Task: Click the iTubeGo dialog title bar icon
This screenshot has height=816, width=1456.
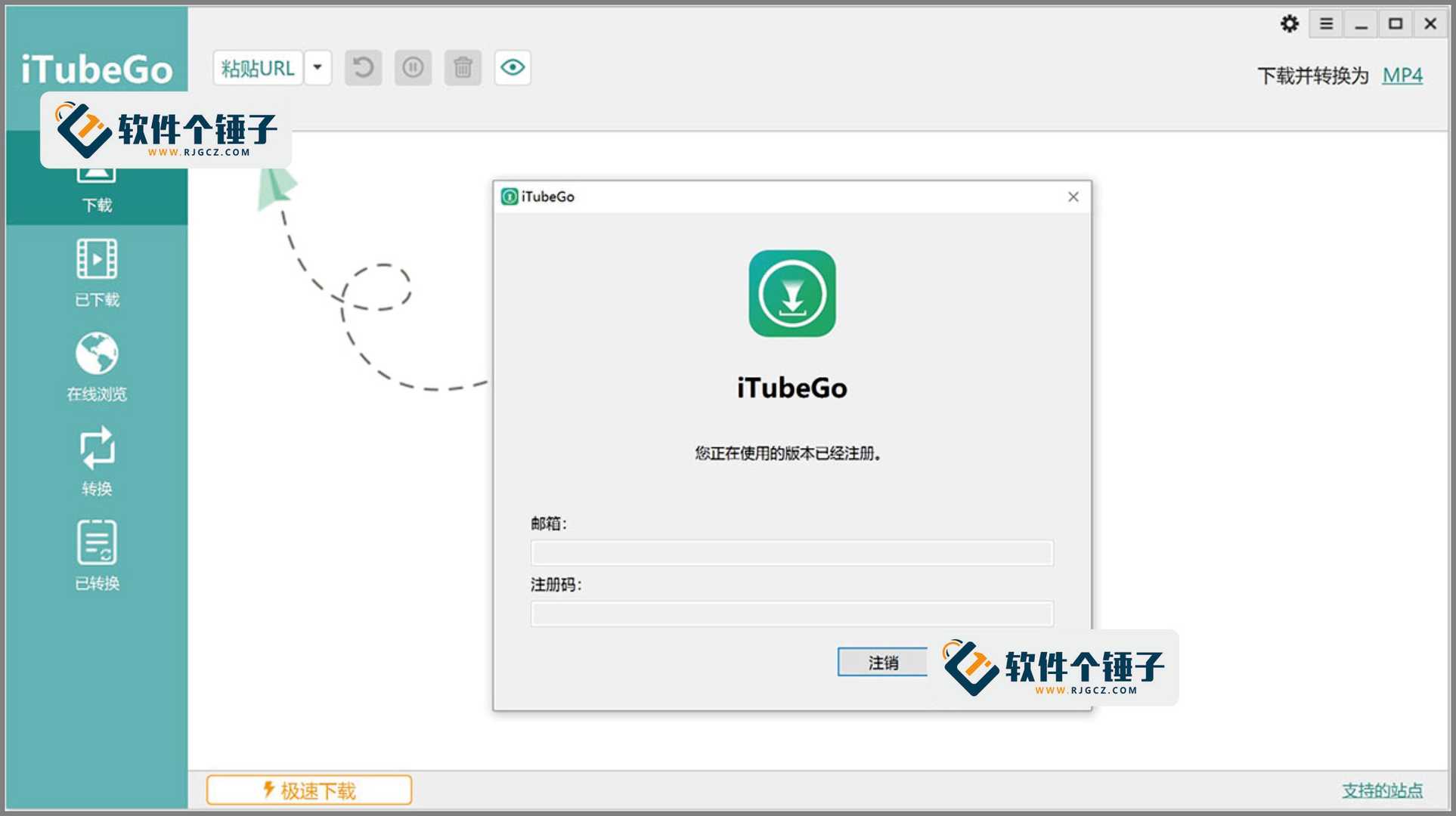Action: [x=510, y=197]
